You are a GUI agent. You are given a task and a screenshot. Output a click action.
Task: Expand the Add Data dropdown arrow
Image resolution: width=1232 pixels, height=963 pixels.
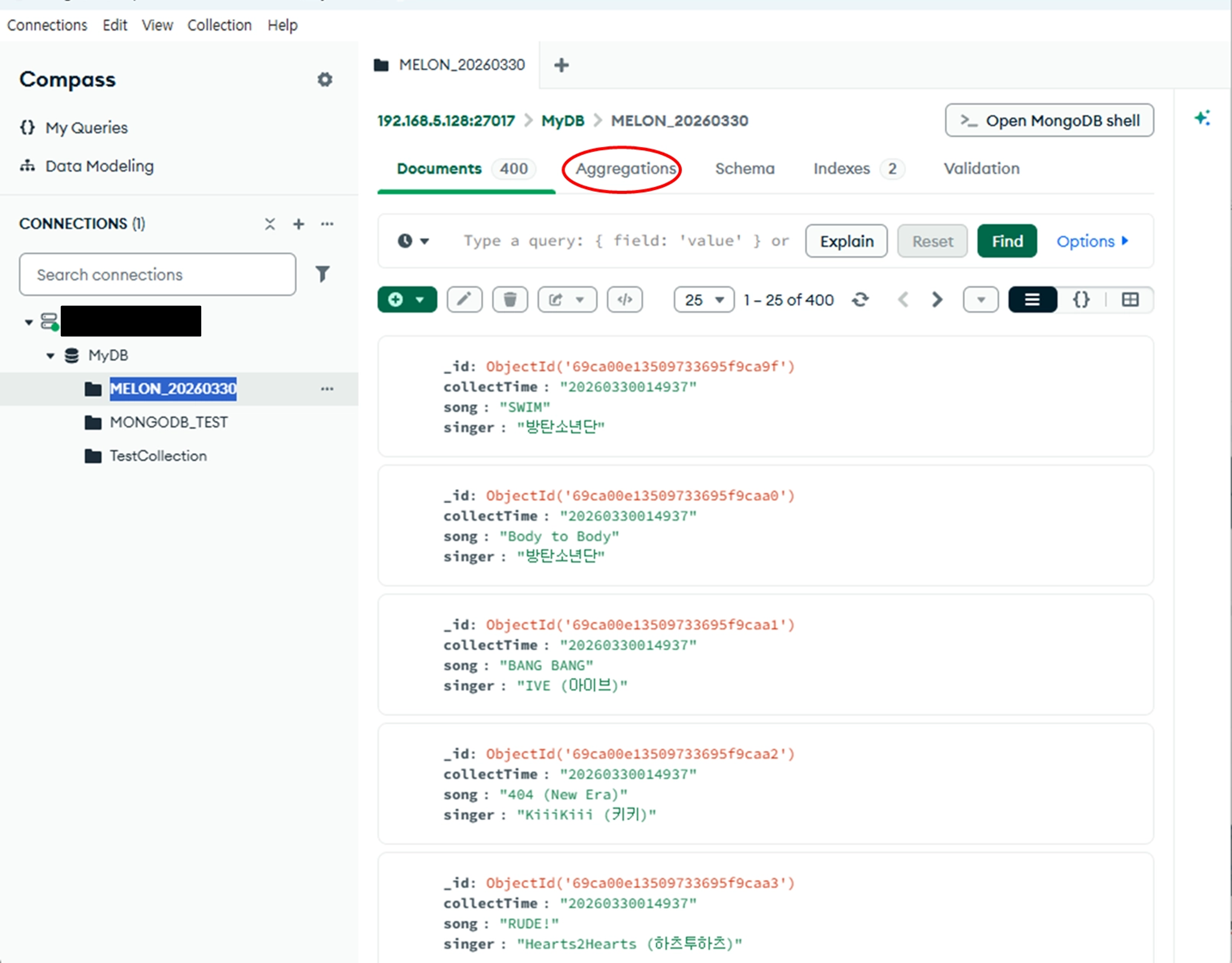(420, 299)
